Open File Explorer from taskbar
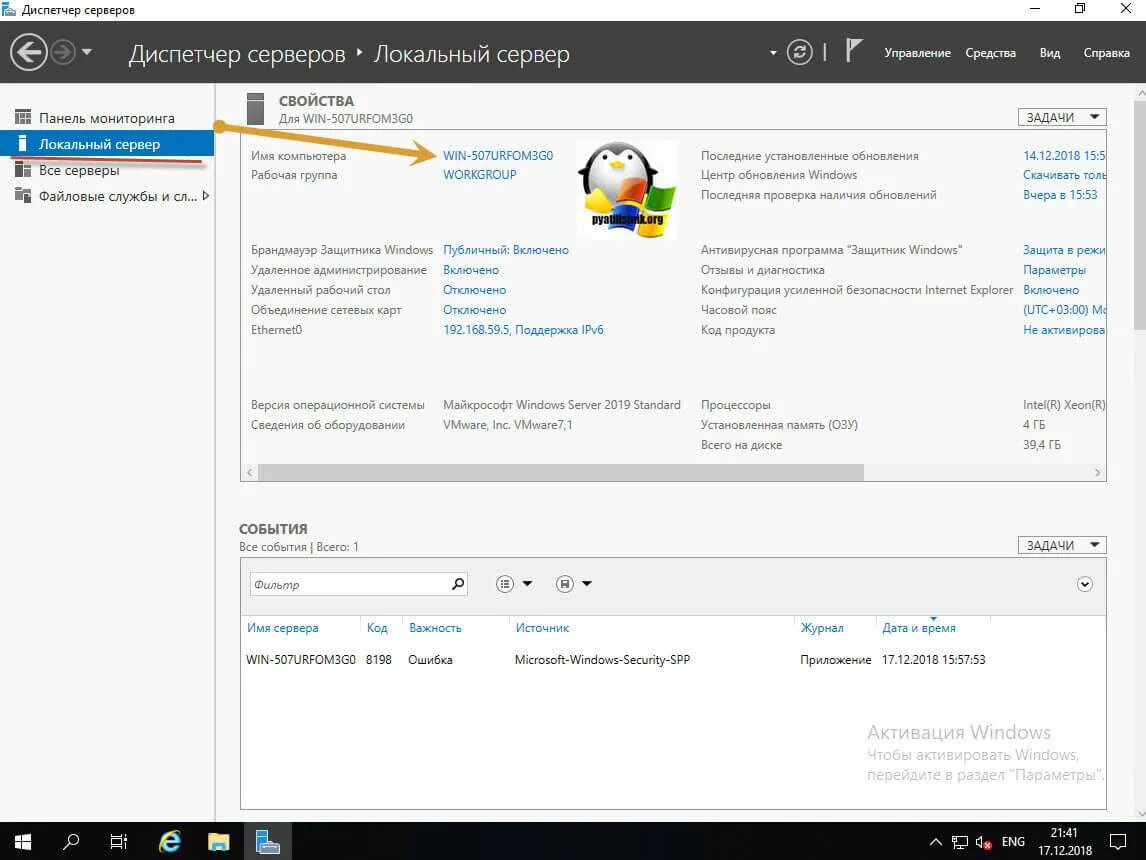Screen dimensions: 1146x860 click(x=218, y=842)
